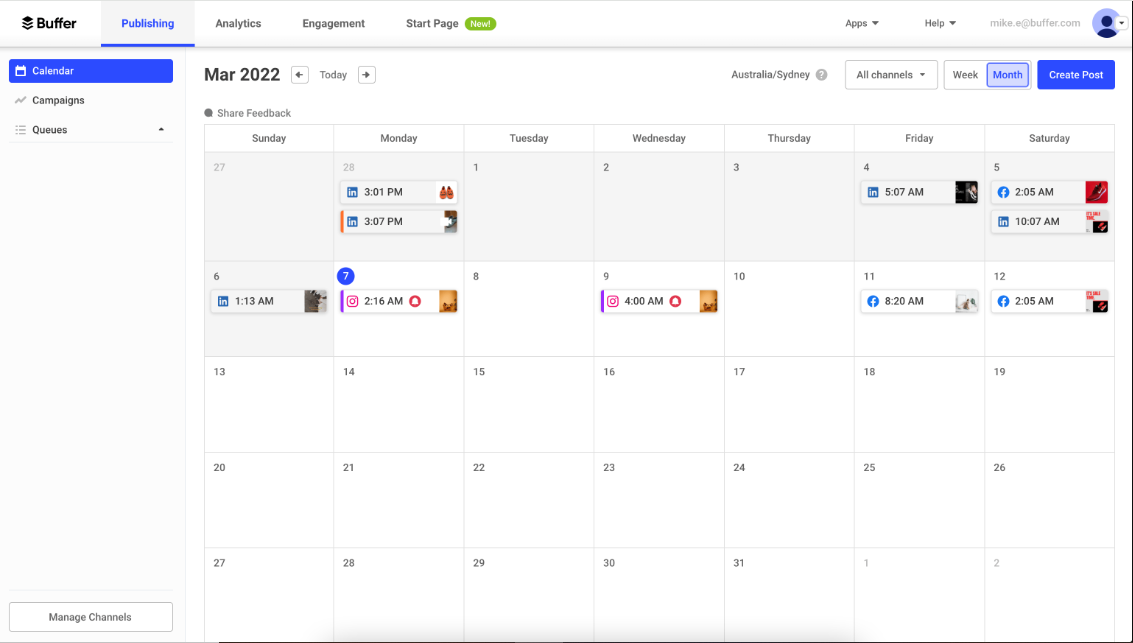Viewport: 1133px width, 643px height.
Task: Click the Manage Channels button
Action: point(90,617)
